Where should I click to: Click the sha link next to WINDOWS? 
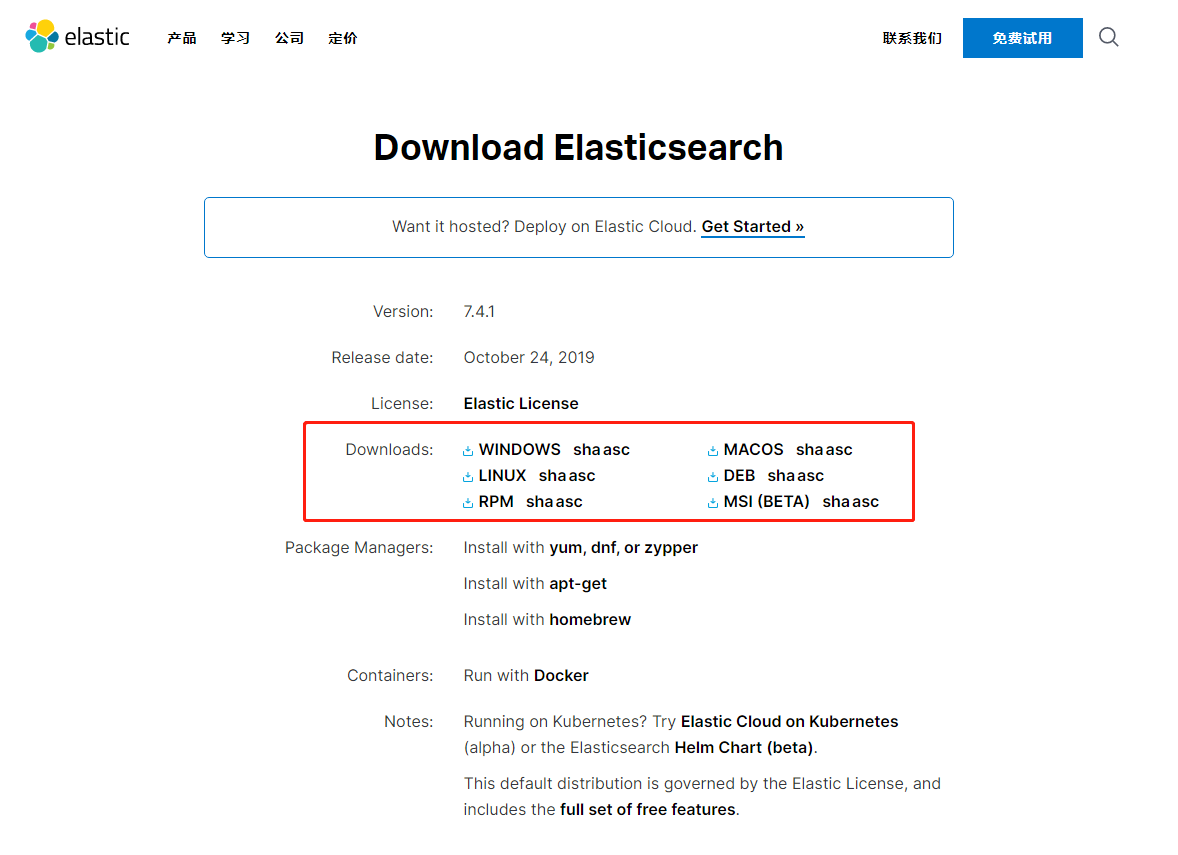pyautogui.click(x=586, y=450)
